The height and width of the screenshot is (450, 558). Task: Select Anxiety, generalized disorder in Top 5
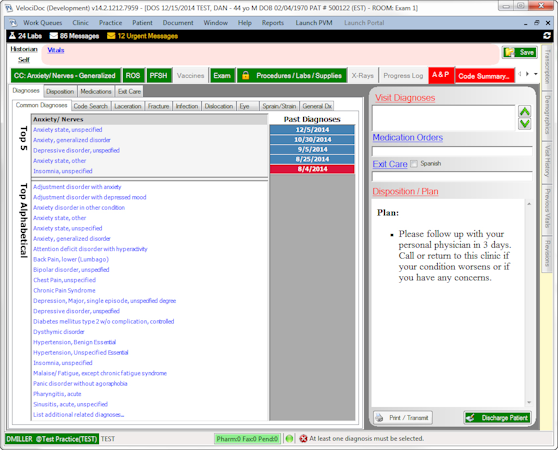pyautogui.click(x=72, y=140)
